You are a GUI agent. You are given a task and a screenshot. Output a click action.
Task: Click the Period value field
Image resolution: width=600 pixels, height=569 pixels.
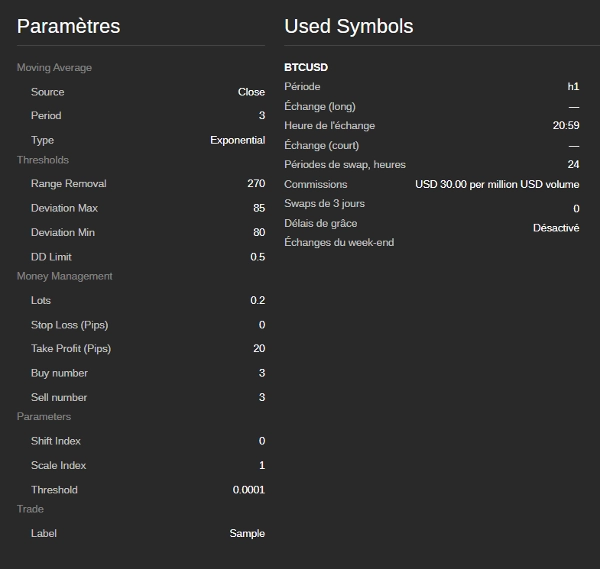[x=261, y=116]
